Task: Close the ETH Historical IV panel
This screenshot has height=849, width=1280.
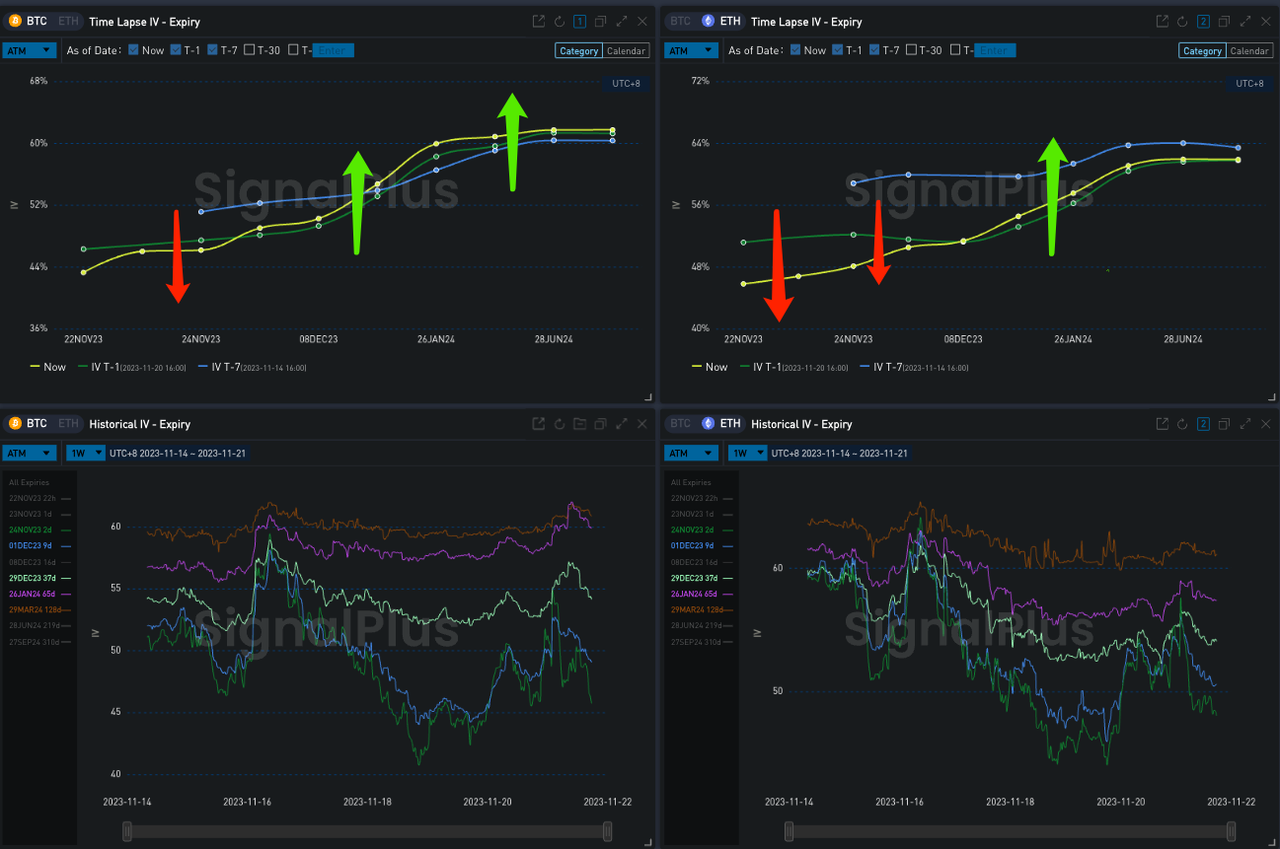Action: tap(1265, 424)
